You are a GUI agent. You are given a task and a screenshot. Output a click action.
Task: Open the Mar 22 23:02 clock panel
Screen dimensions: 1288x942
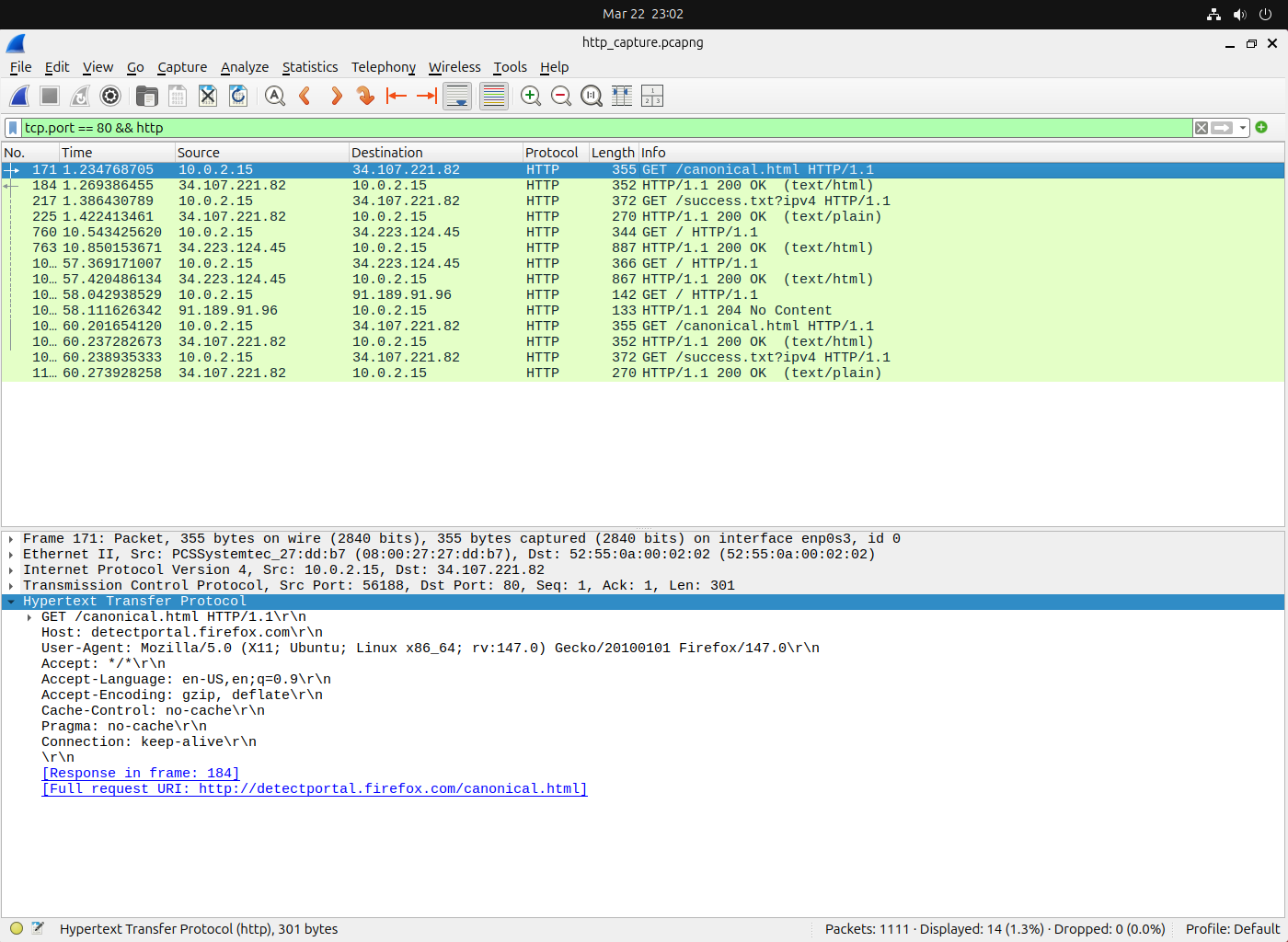643,14
